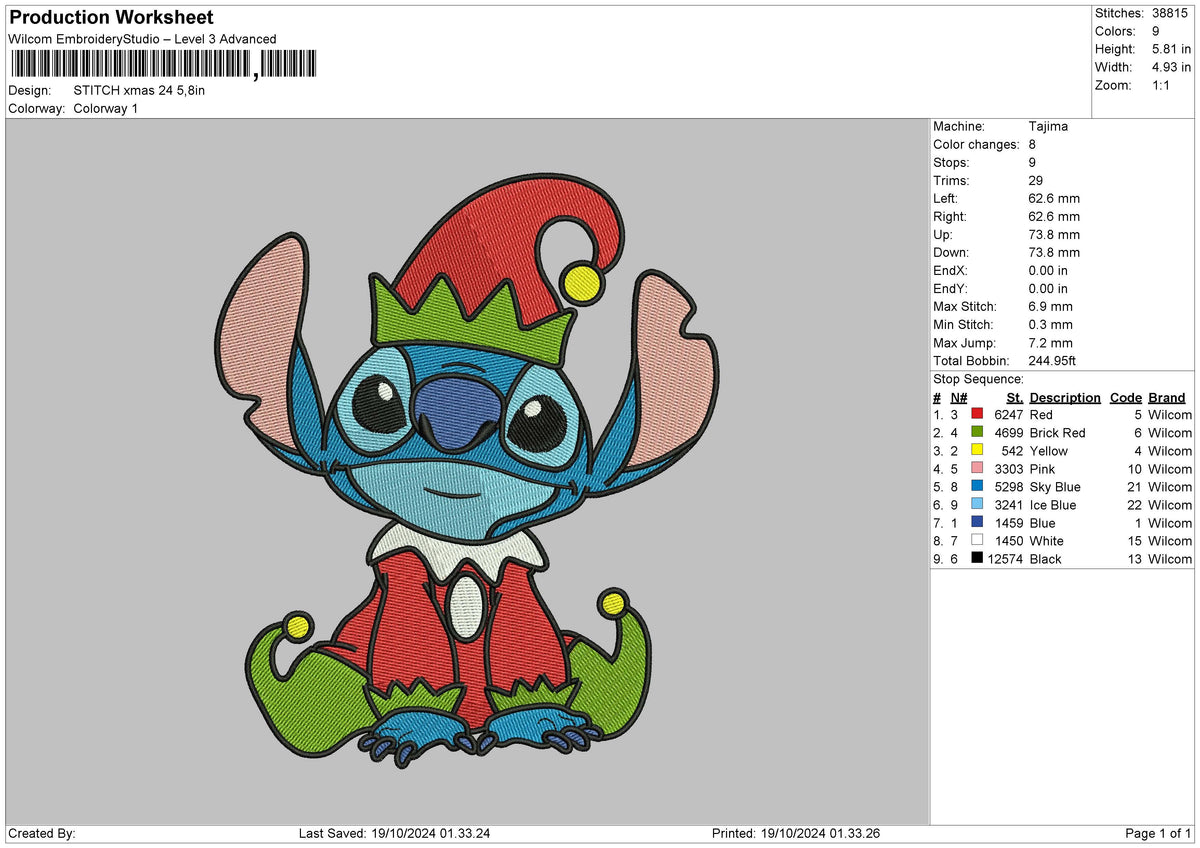
Task: Pick the Ice Blue thread swatch
Action: [977, 504]
